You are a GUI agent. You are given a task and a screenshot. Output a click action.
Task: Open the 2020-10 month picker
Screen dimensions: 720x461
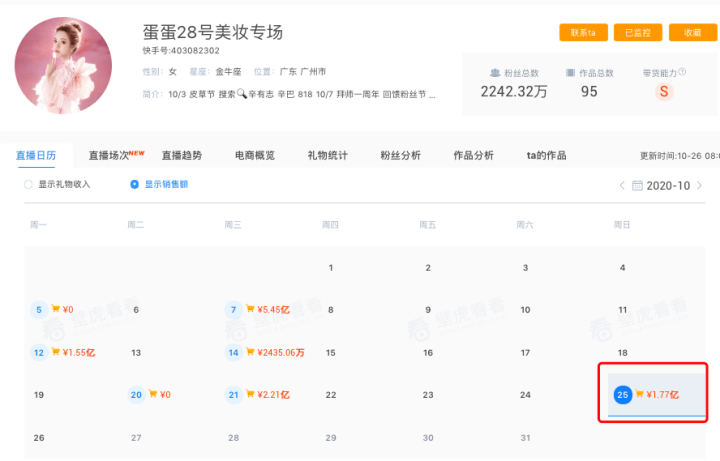661,186
